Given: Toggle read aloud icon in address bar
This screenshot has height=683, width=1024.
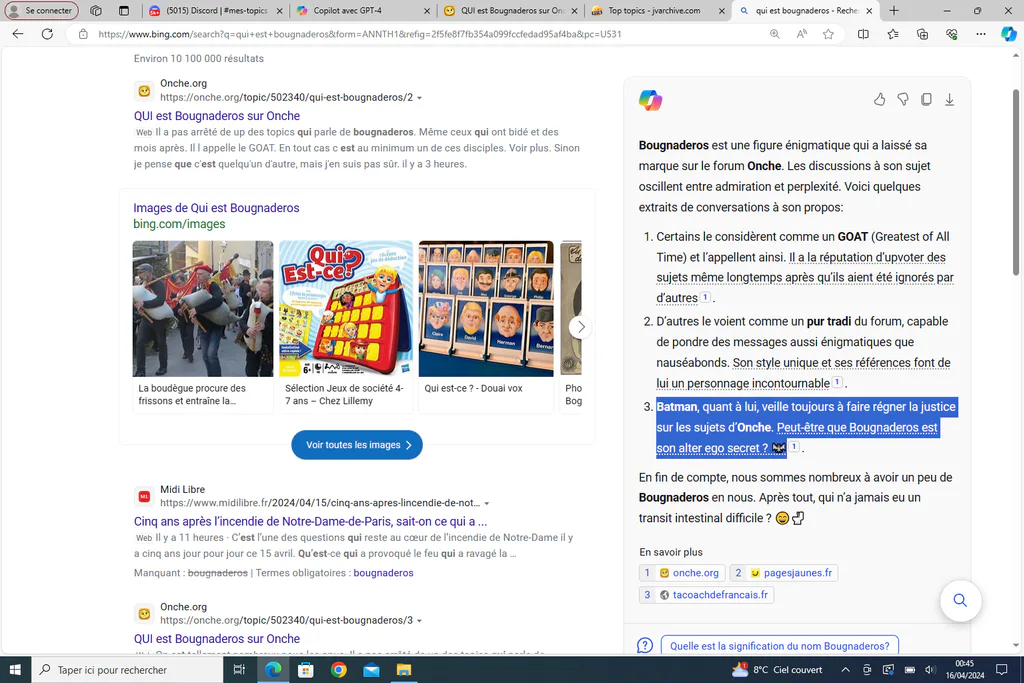Looking at the screenshot, I should pyautogui.click(x=801, y=34).
